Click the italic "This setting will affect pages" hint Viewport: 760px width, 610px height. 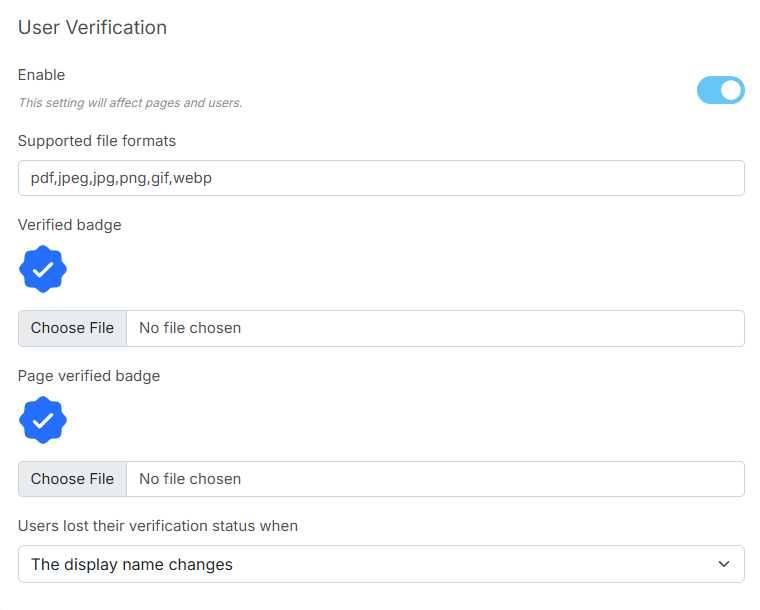click(130, 102)
